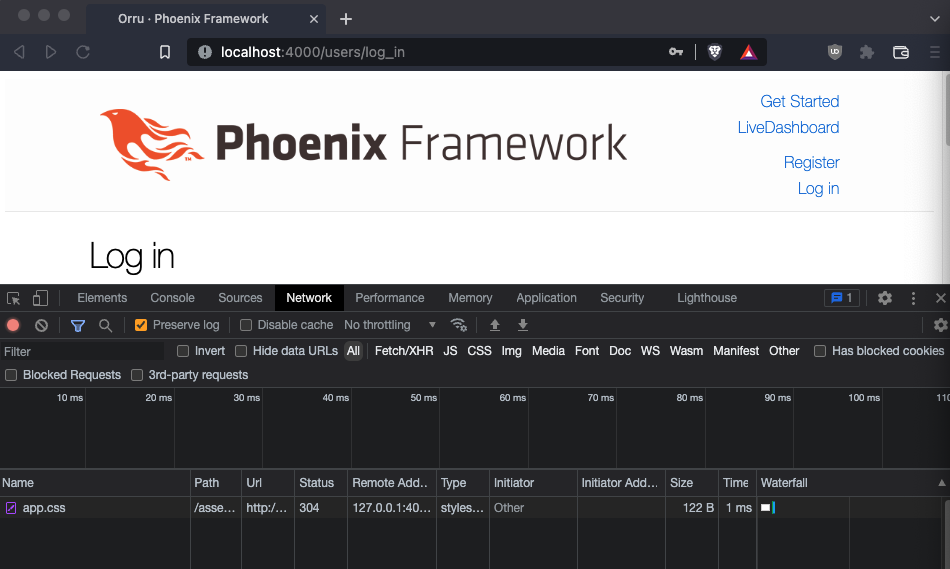Export HAR file with download arrow
Image resolution: width=950 pixels, height=569 pixels.
pyautogui.click(x=523, y=325)
